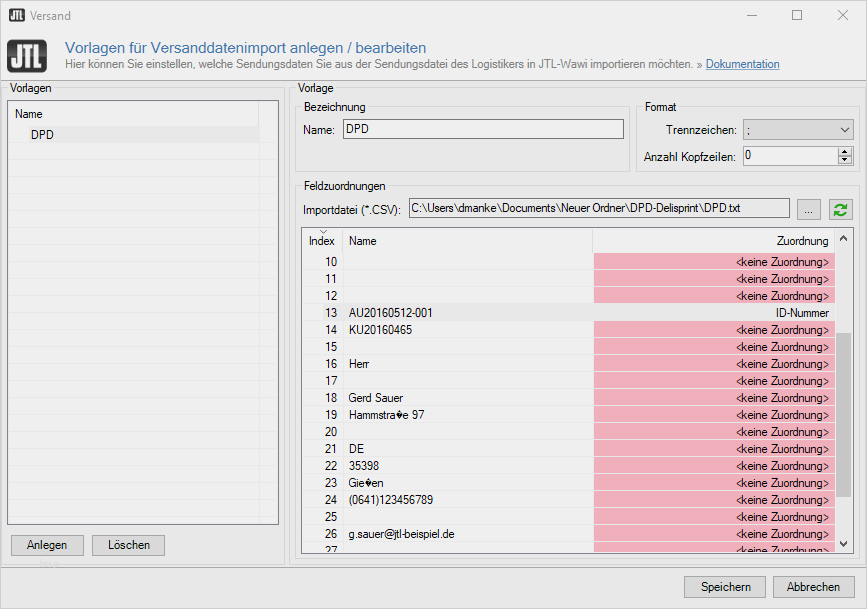Click the Löschen button
The image size is (867, 609).
tap(128, 545)
